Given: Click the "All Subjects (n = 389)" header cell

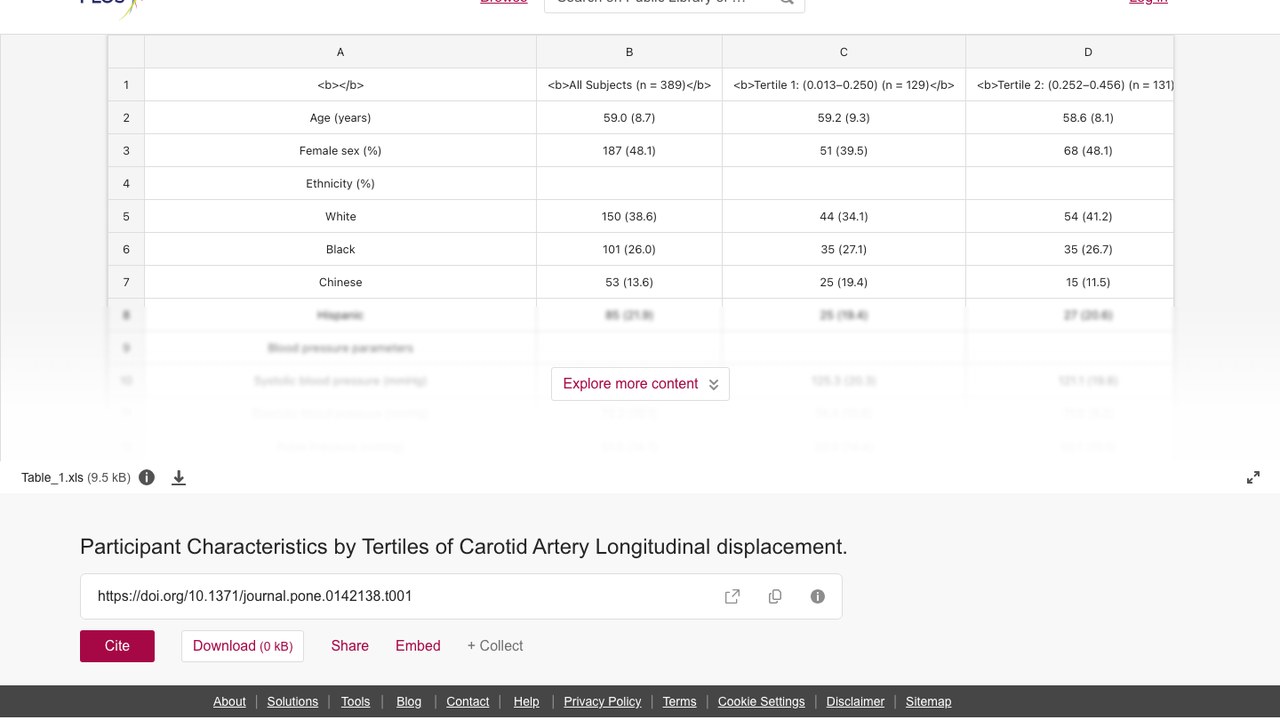Looking at the screenshot, I should (629, 85).
